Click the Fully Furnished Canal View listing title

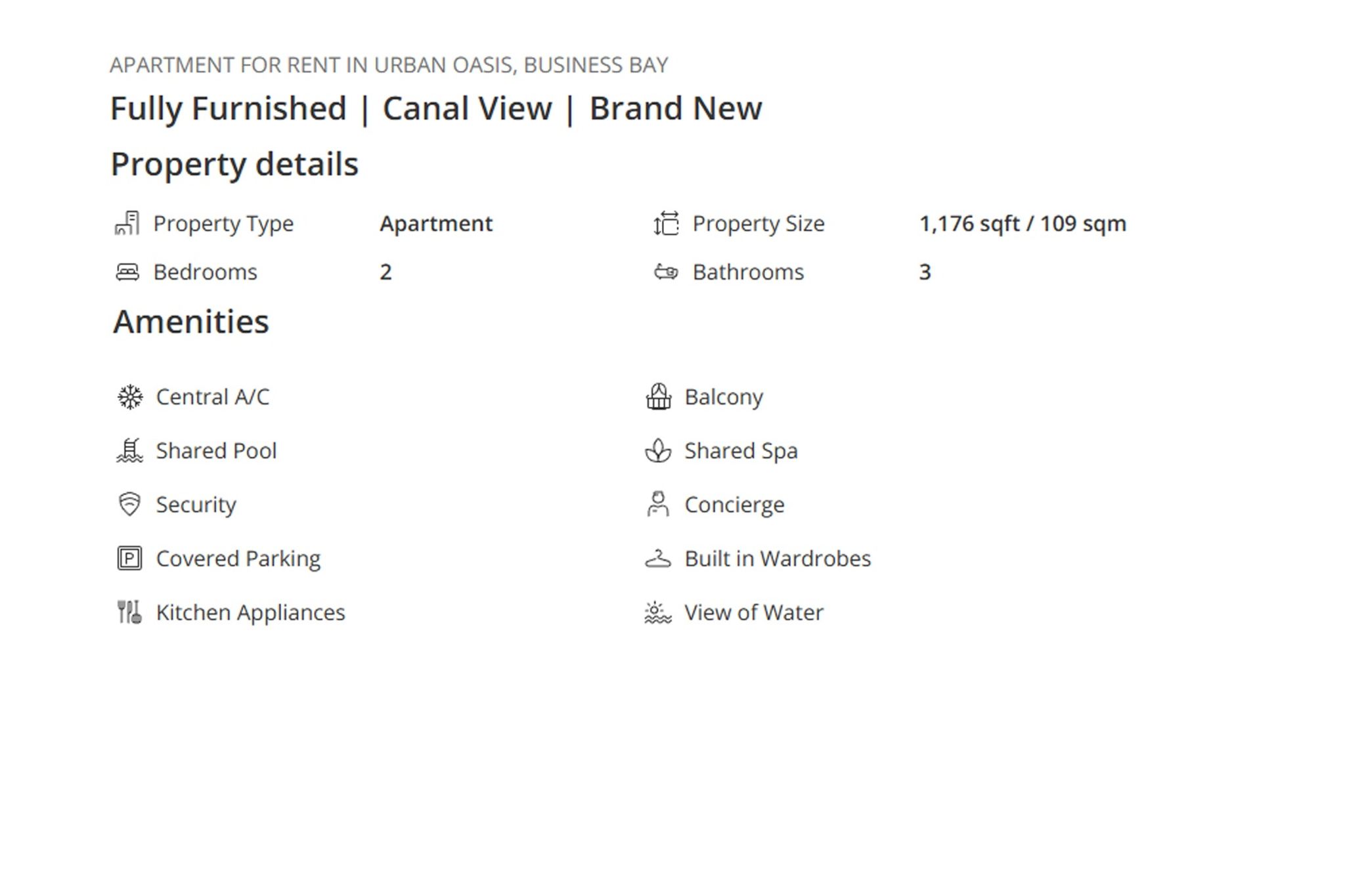(436, 108)
